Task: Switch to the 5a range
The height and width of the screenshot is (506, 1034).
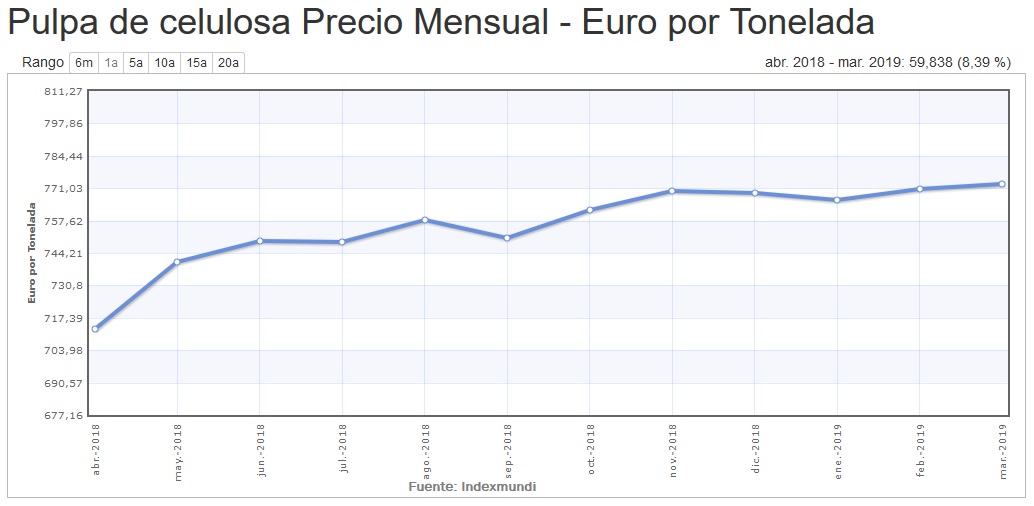Action: [136, 63]
